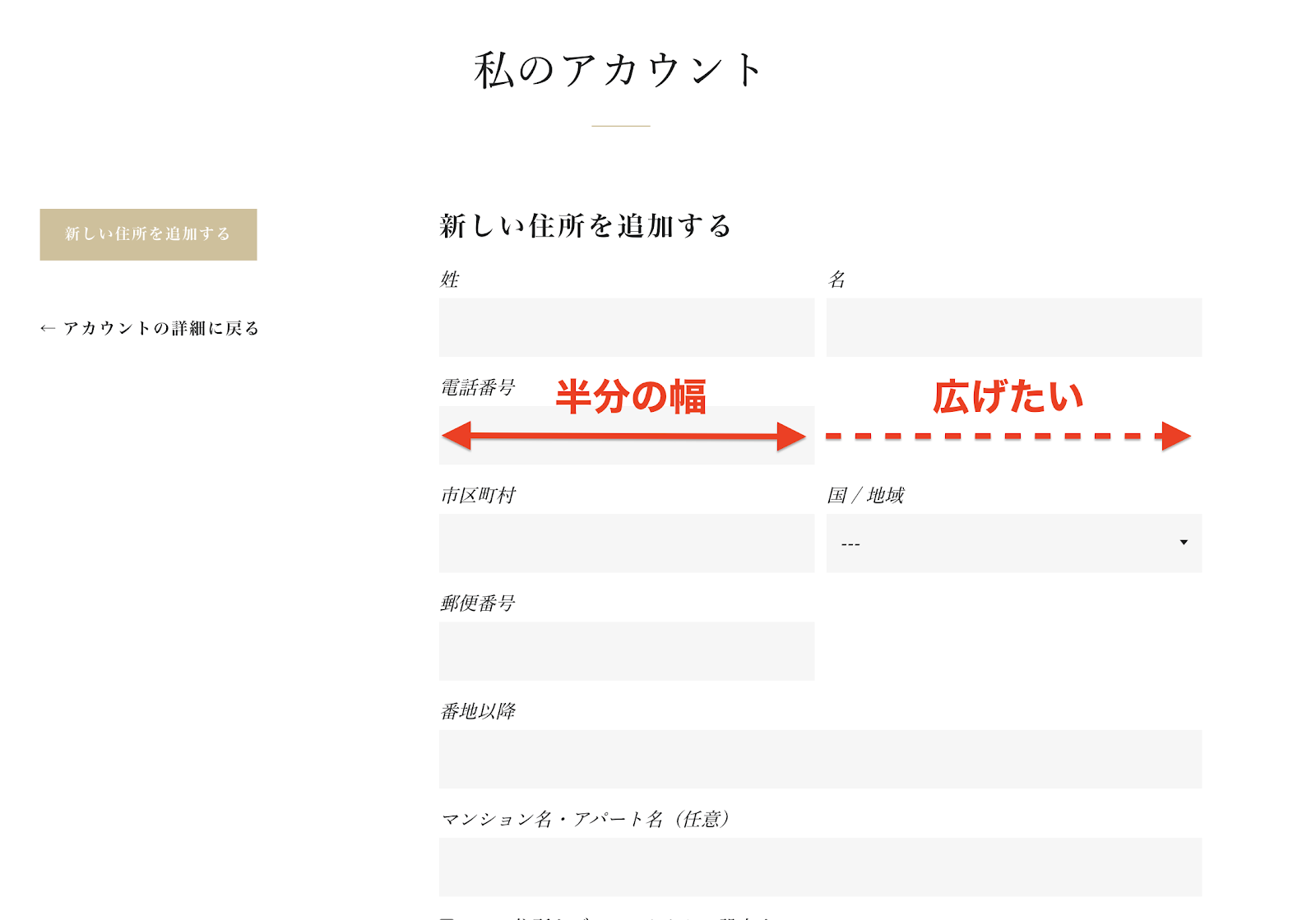Viewport: 1316px width, 920px height.
Task: Click the 国 / 地域 field label
Action: [x=865, y=495]
